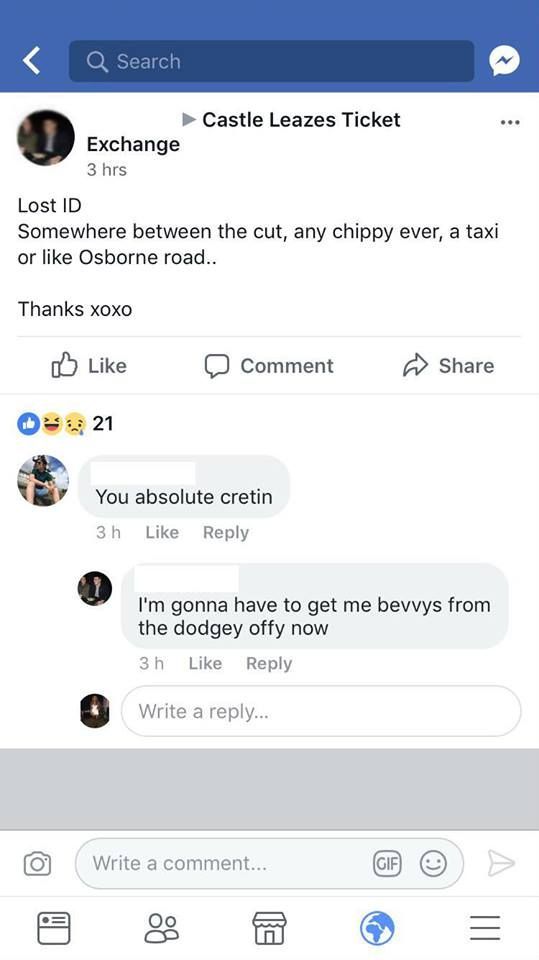Open the emoji picker smiley icon
The width and height of the screenshot is (539, 960).
(x=432, y=864)
